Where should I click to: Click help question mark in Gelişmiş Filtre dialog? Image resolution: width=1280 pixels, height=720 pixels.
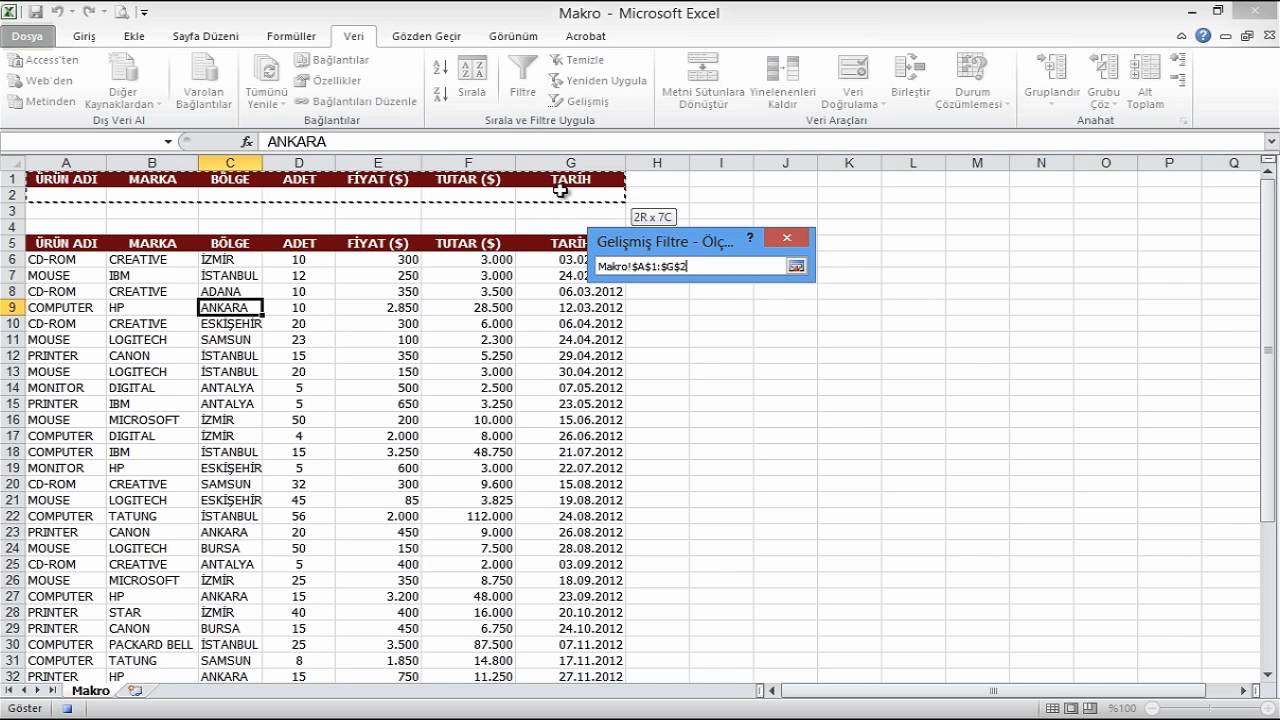[750, 238]
